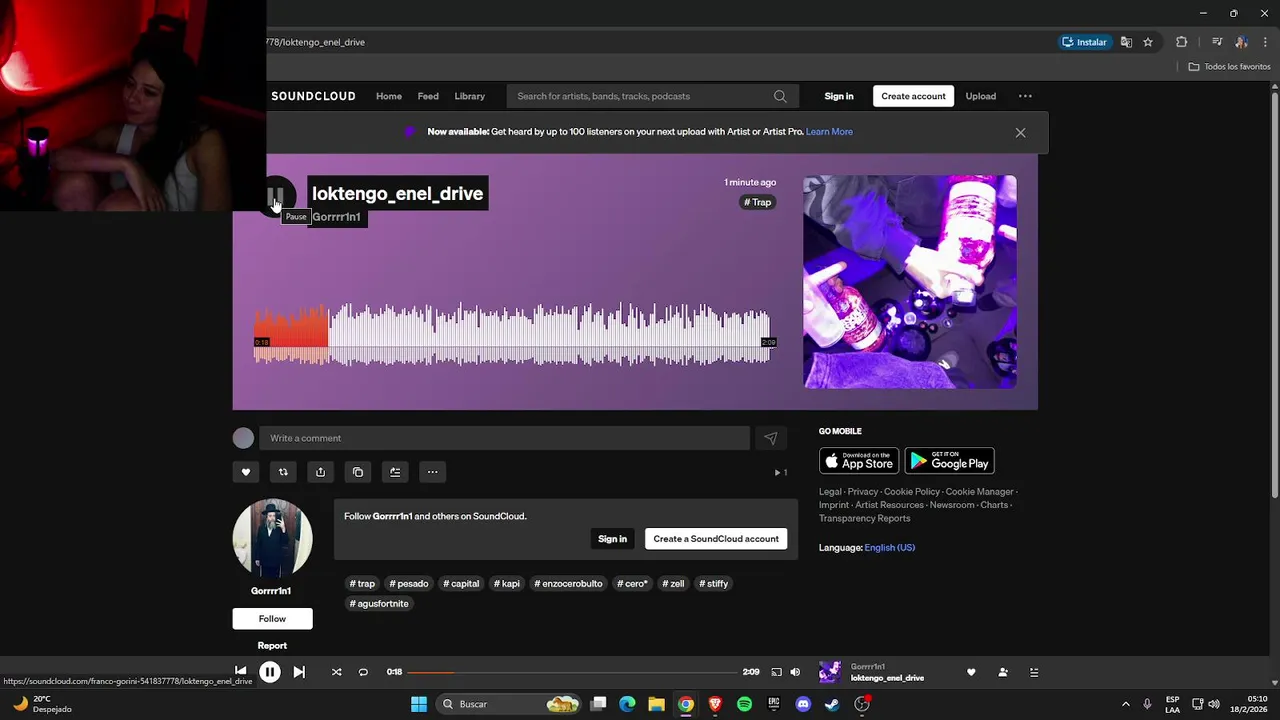Skip to next track in bottom player
The height and width of the screenshot is (720, 1280).
[299, 672]
